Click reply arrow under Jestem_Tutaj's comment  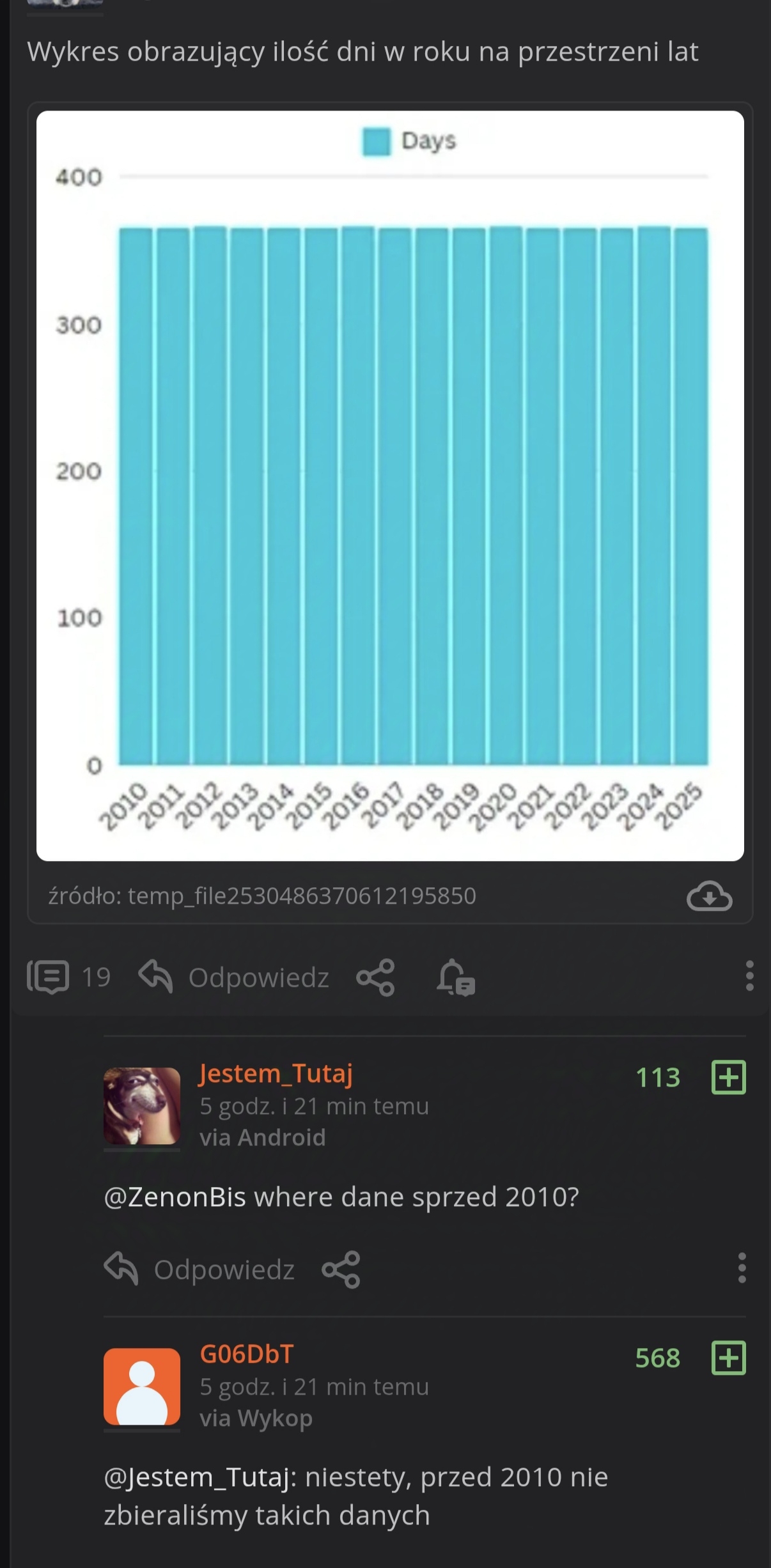coord(121,1269)
